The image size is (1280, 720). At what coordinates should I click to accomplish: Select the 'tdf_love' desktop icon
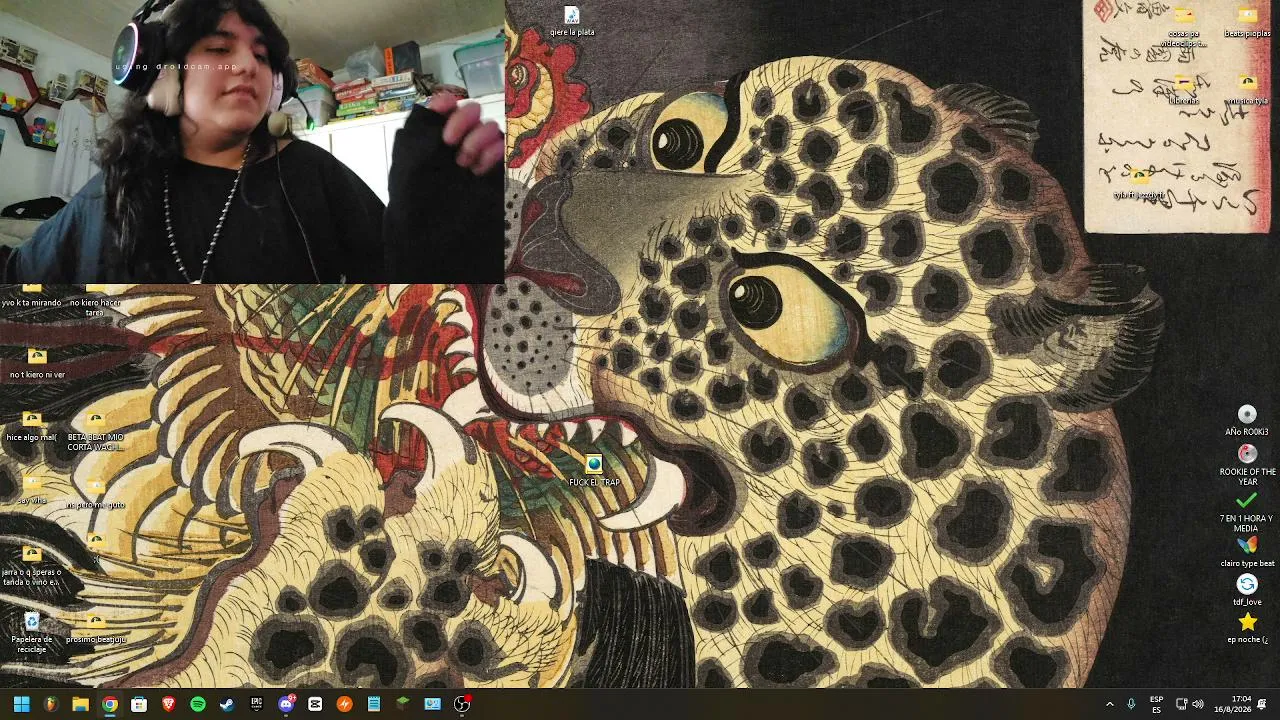1247,590
